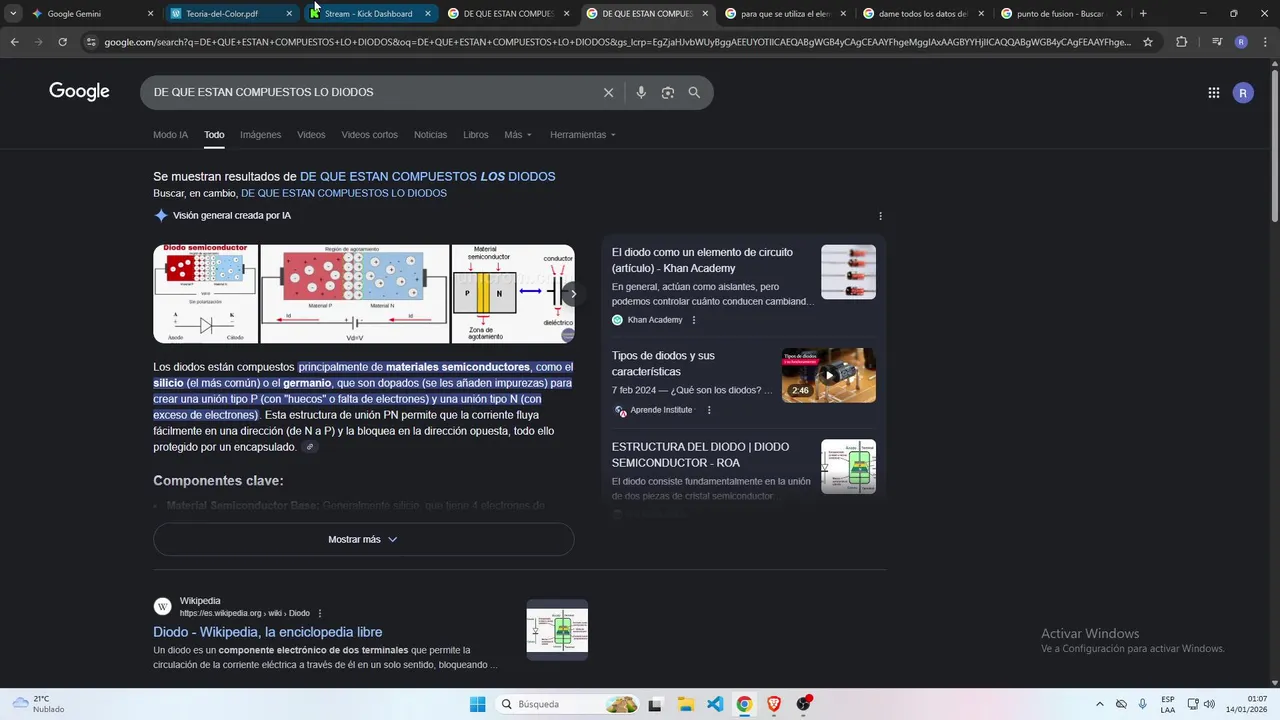This screenshot has width=1280, height=720.
Task: Select the Modo IA search filter
Action: tap(170, 135)
